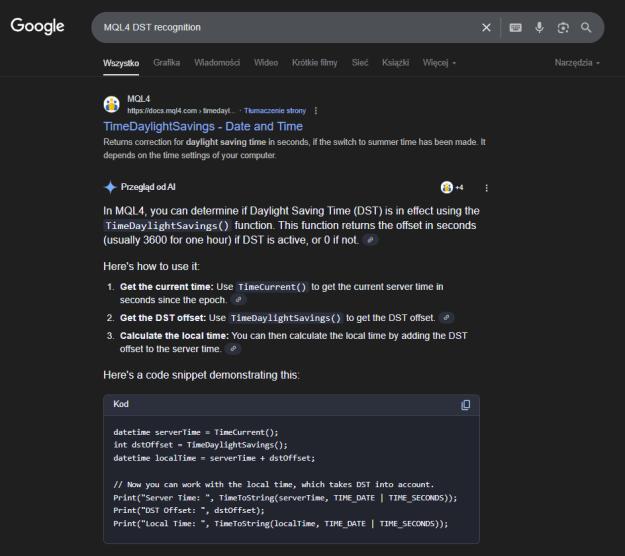This screenshot has width=625, height=556.
Task: Click the AI overview sparkle icon
Action: tap(110, 187)
